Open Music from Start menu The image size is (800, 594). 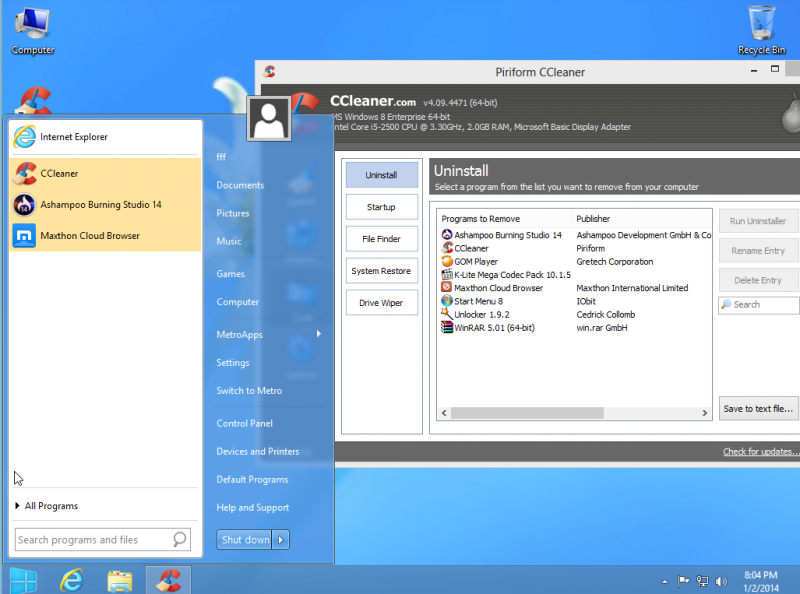(x=229, y=241)
